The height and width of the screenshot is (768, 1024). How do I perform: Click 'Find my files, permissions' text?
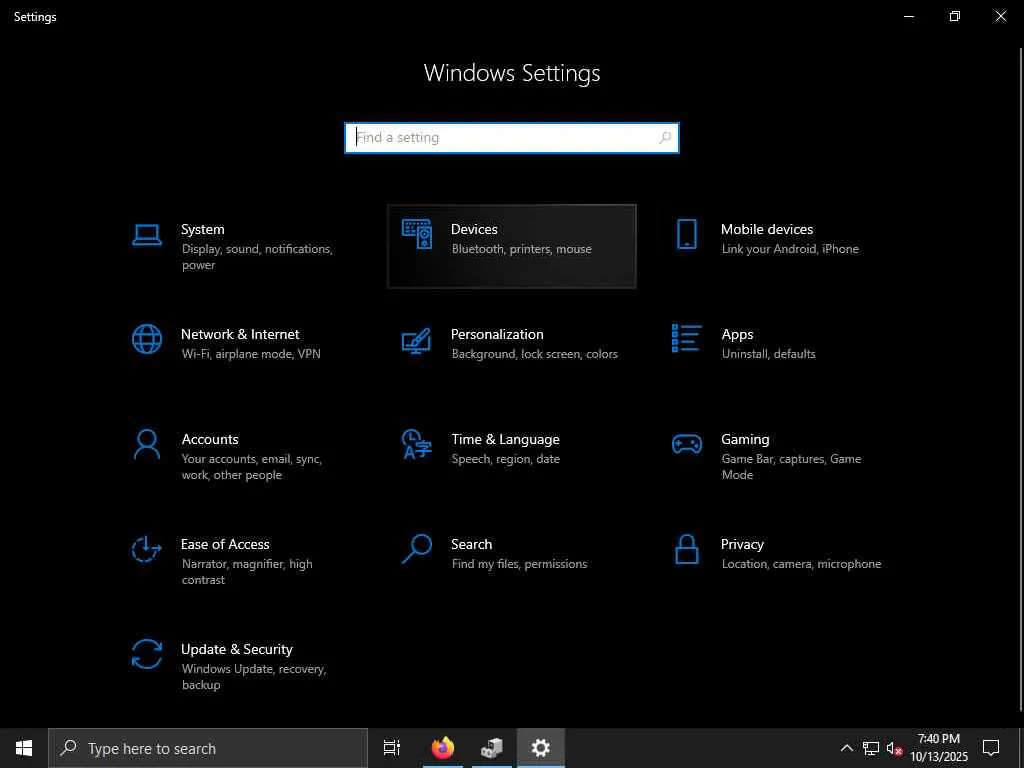tap(519, 564)
